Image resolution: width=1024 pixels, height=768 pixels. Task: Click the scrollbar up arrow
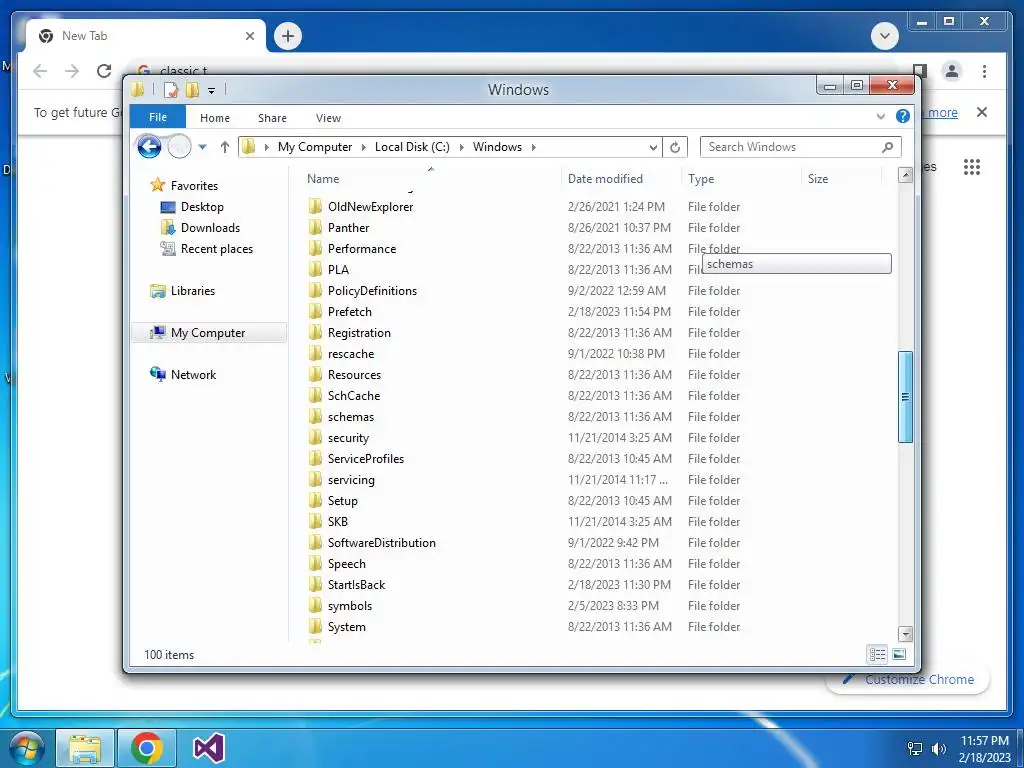tap(905, 175)
